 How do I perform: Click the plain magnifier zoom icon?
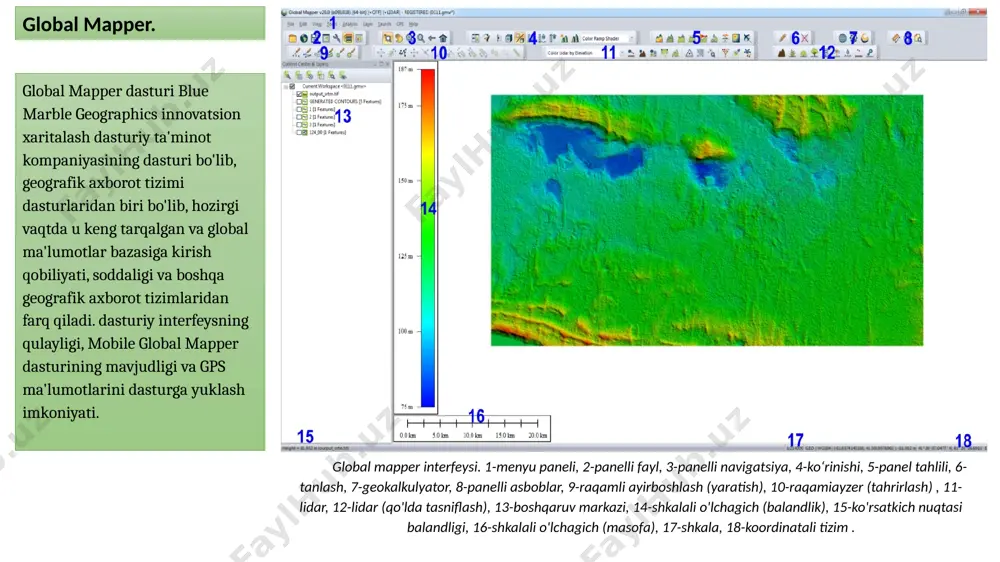[421, 38]
